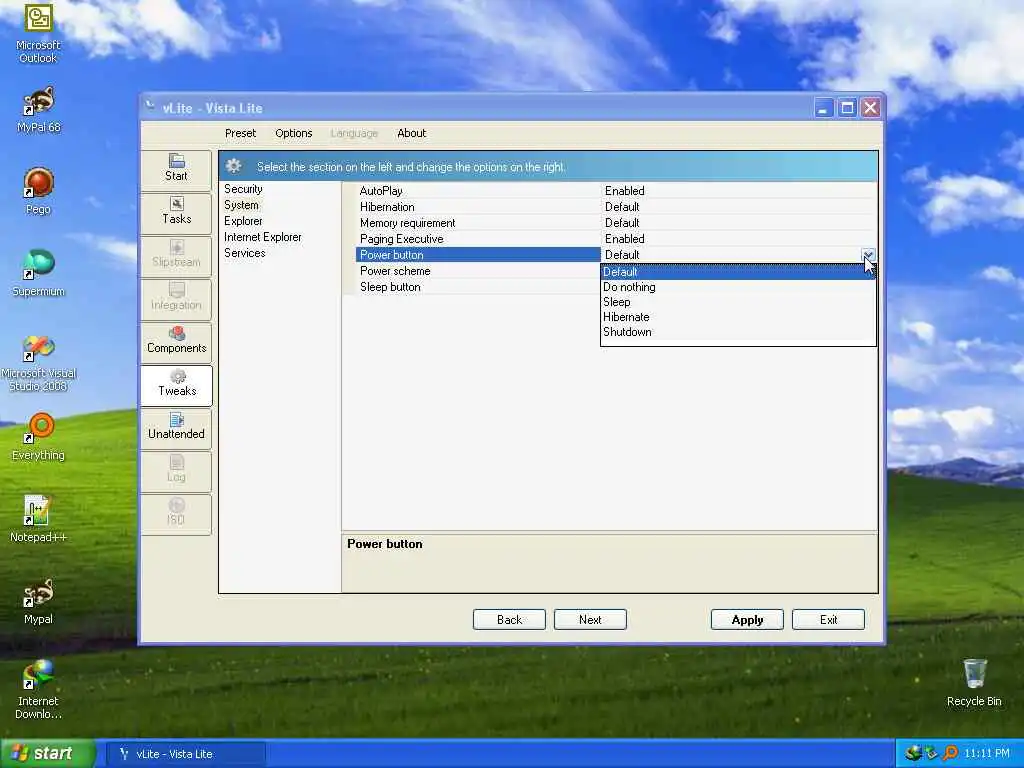This screenshot has width=1024, height=768.
Task: Select the Pego desktop icon
Action: (38, 191)
